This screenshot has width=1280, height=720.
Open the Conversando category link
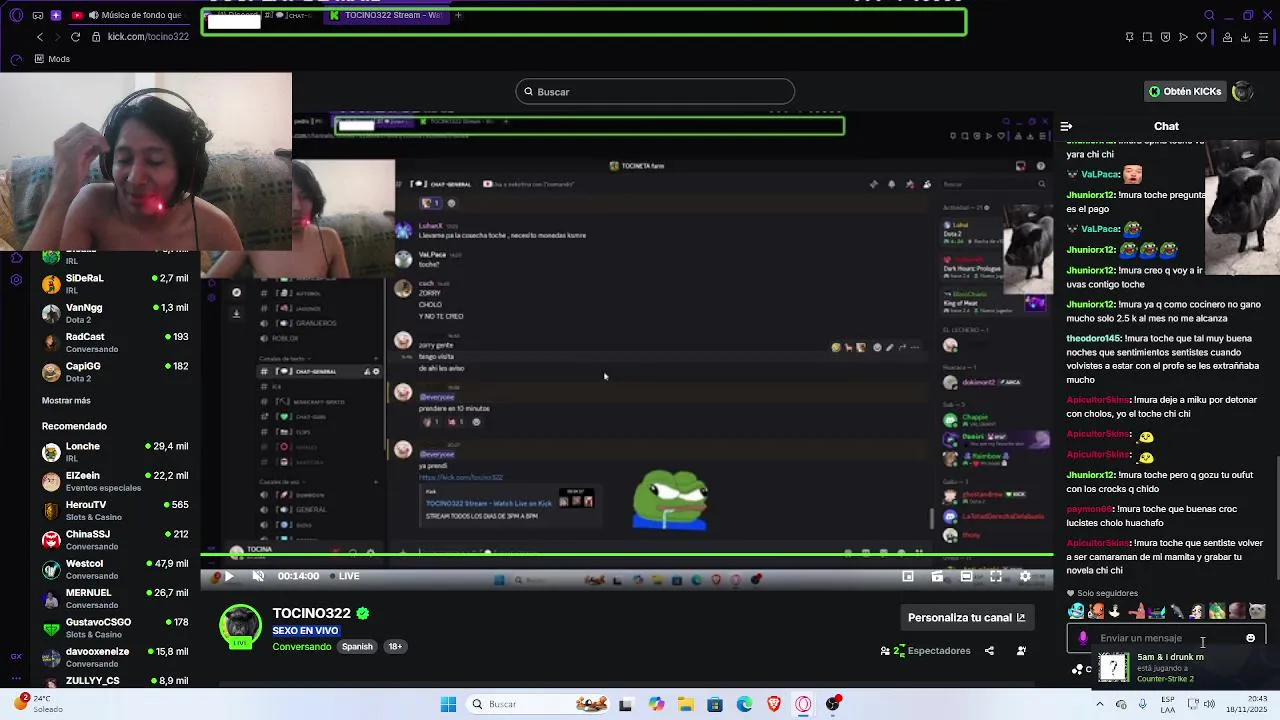pyautogui.click(x=302, y=646)
